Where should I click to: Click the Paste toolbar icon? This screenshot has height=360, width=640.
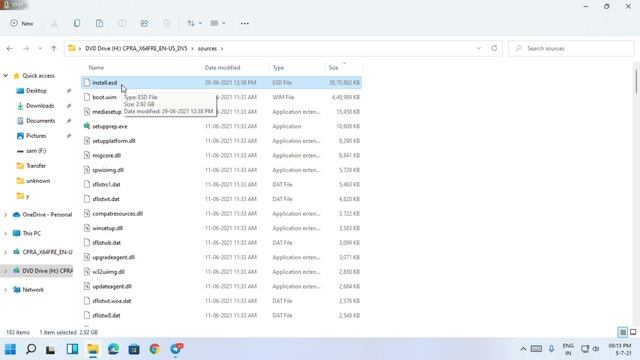(99, 23)
